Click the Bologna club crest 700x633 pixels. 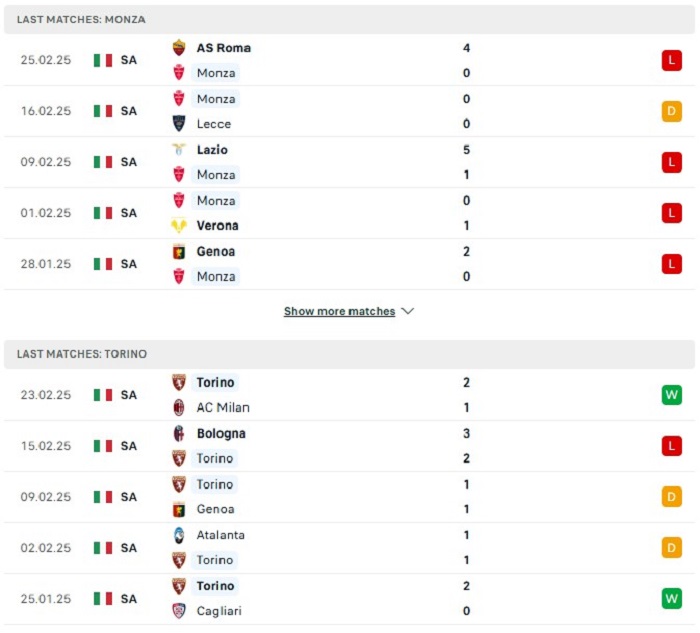click(179, 434)
